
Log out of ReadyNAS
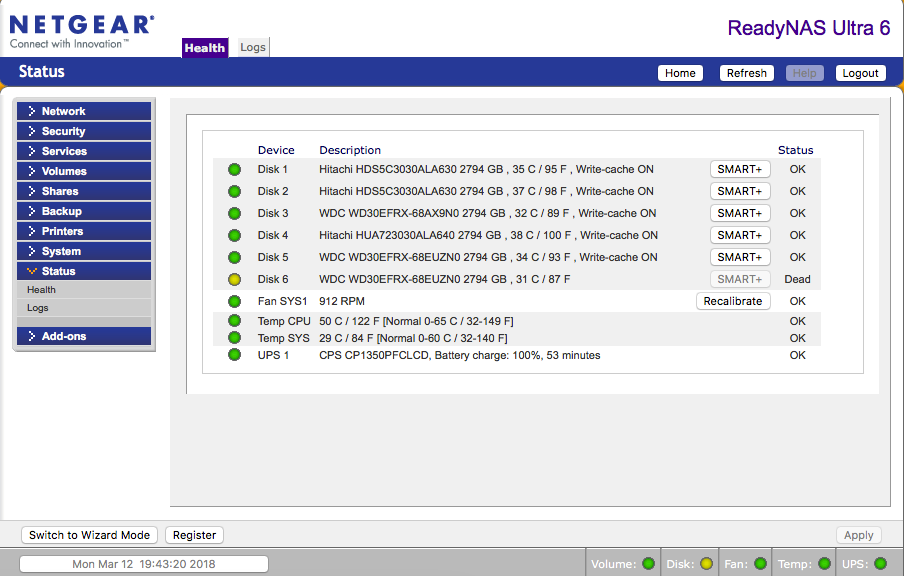860,73
